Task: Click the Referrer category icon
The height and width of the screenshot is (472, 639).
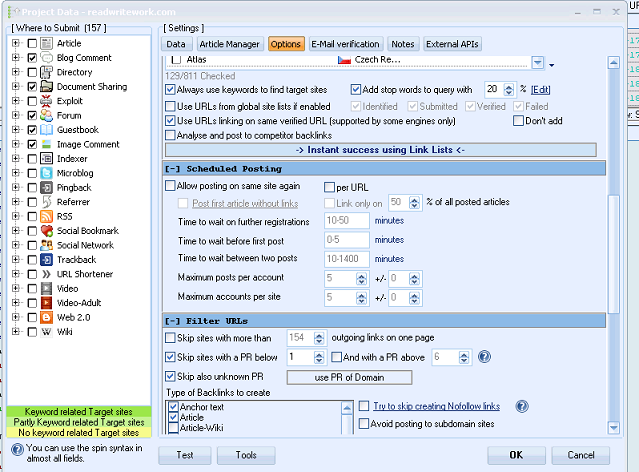Action: point(46,202)
